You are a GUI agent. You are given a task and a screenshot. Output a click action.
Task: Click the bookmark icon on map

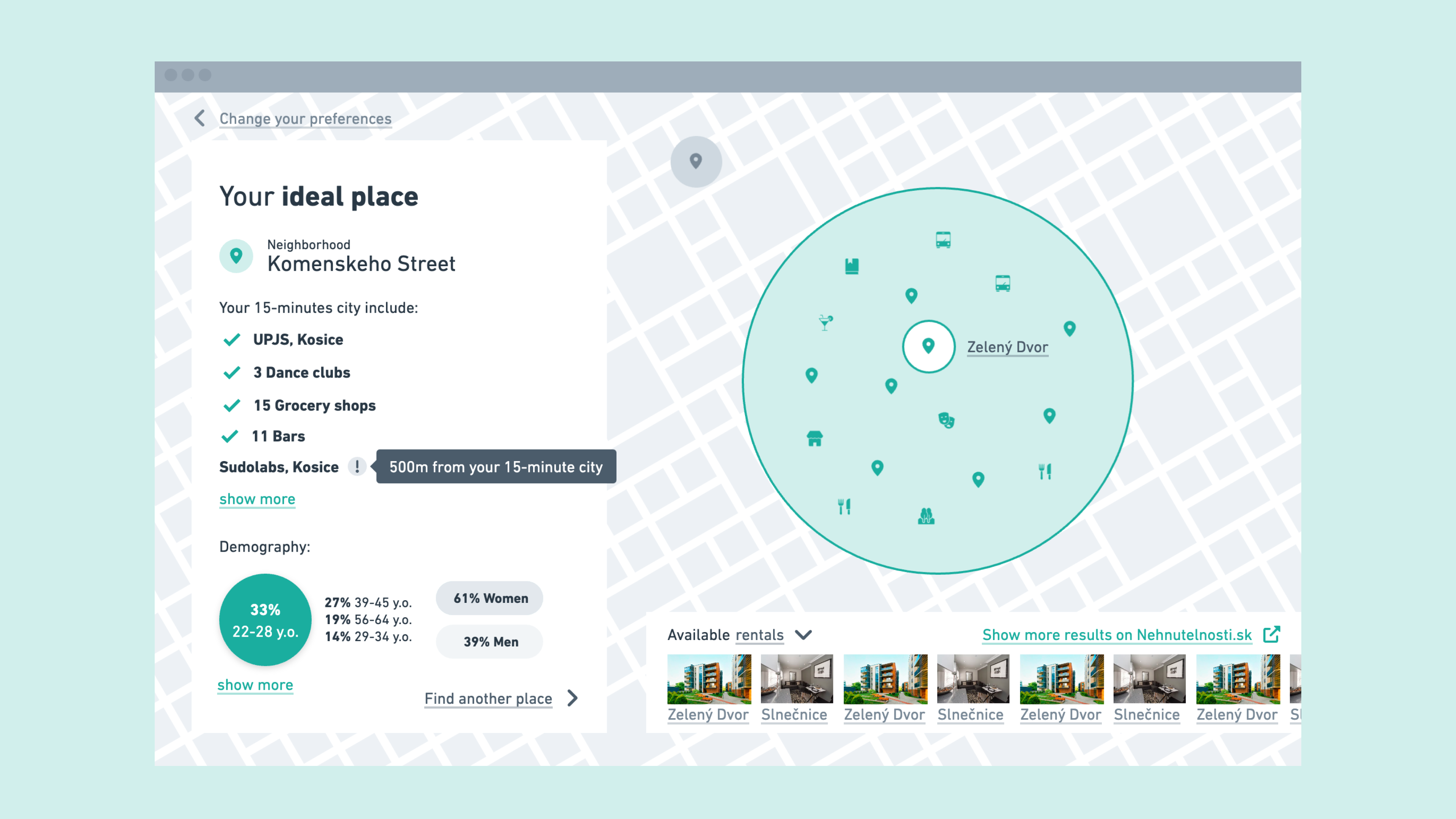[852, 266]
